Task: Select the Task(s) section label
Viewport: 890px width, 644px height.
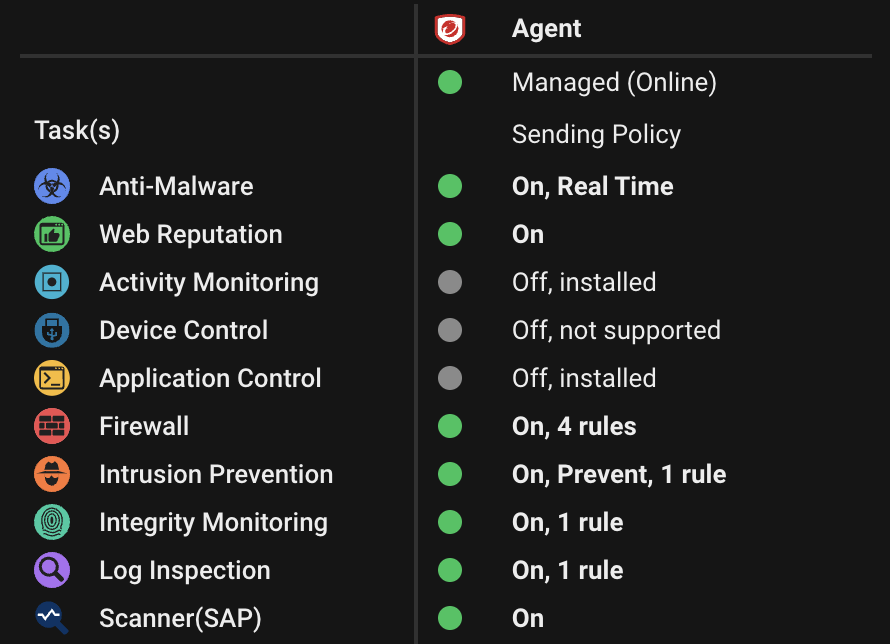Action: (x=76, y=130)
